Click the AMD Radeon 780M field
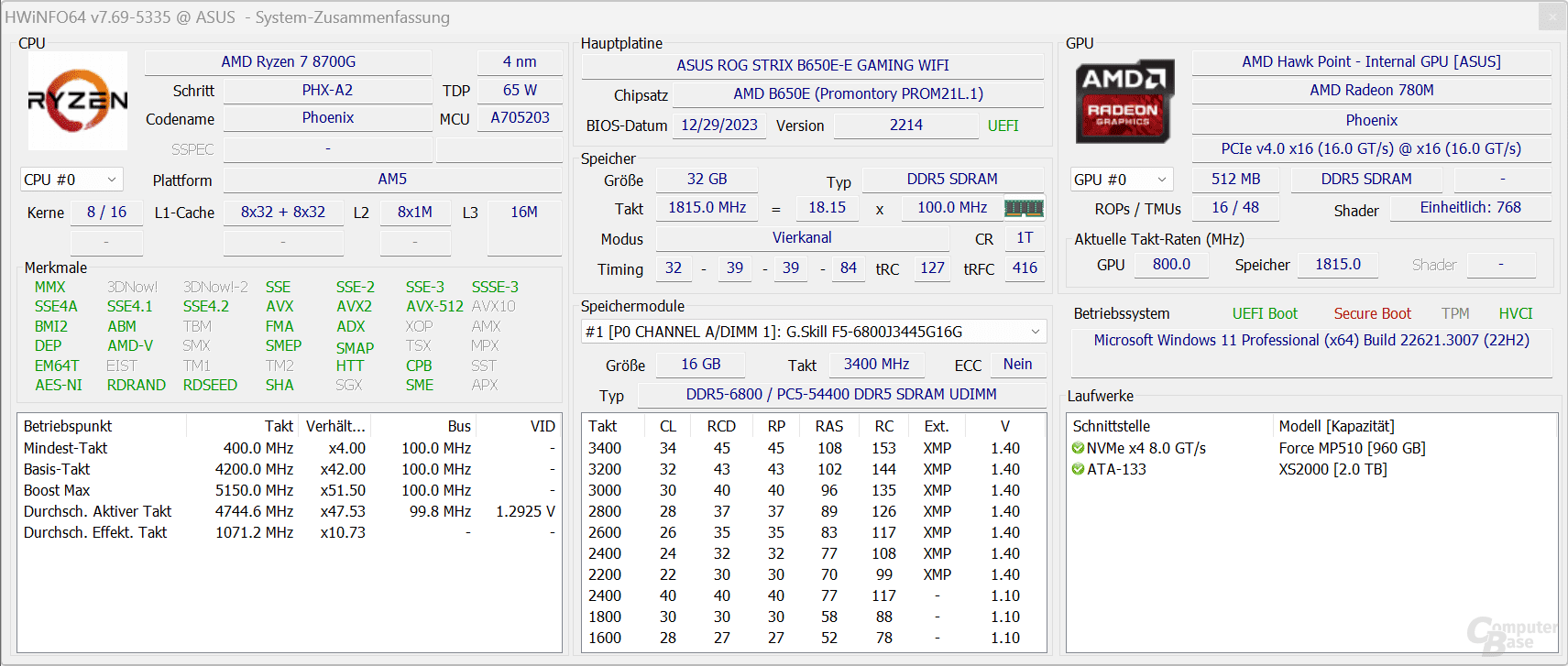1568x666 pixels. point(1371,90)
